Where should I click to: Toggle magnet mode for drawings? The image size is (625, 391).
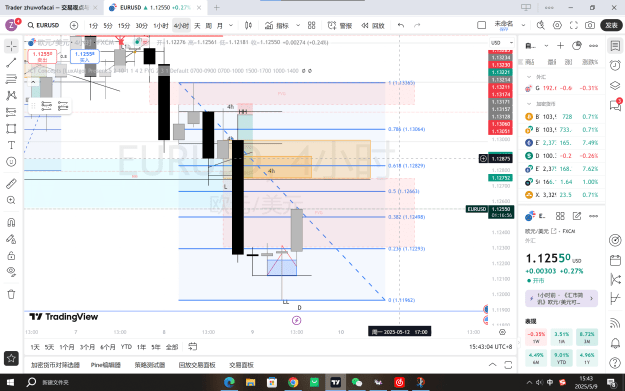pyautogui.click(x=11, y=222)
